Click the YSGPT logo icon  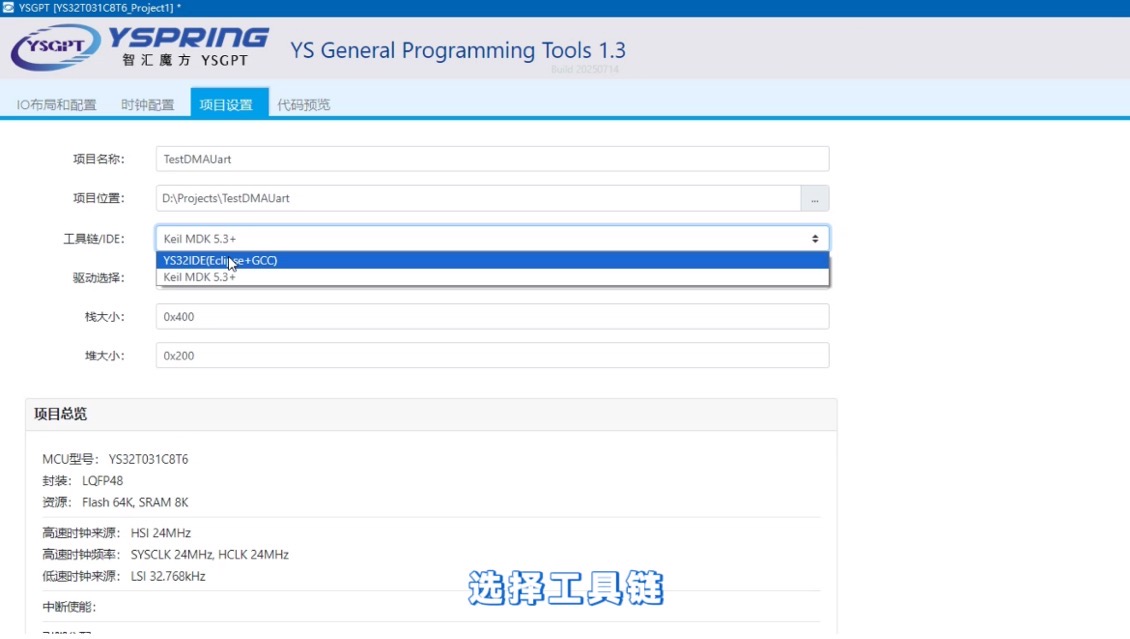pyautogui.click(x=55, y=48)
